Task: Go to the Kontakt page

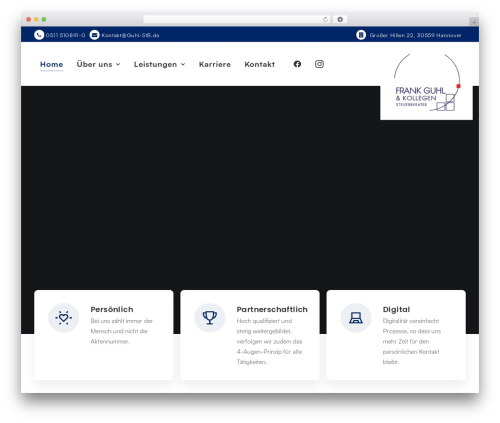Action: (260, 64)
